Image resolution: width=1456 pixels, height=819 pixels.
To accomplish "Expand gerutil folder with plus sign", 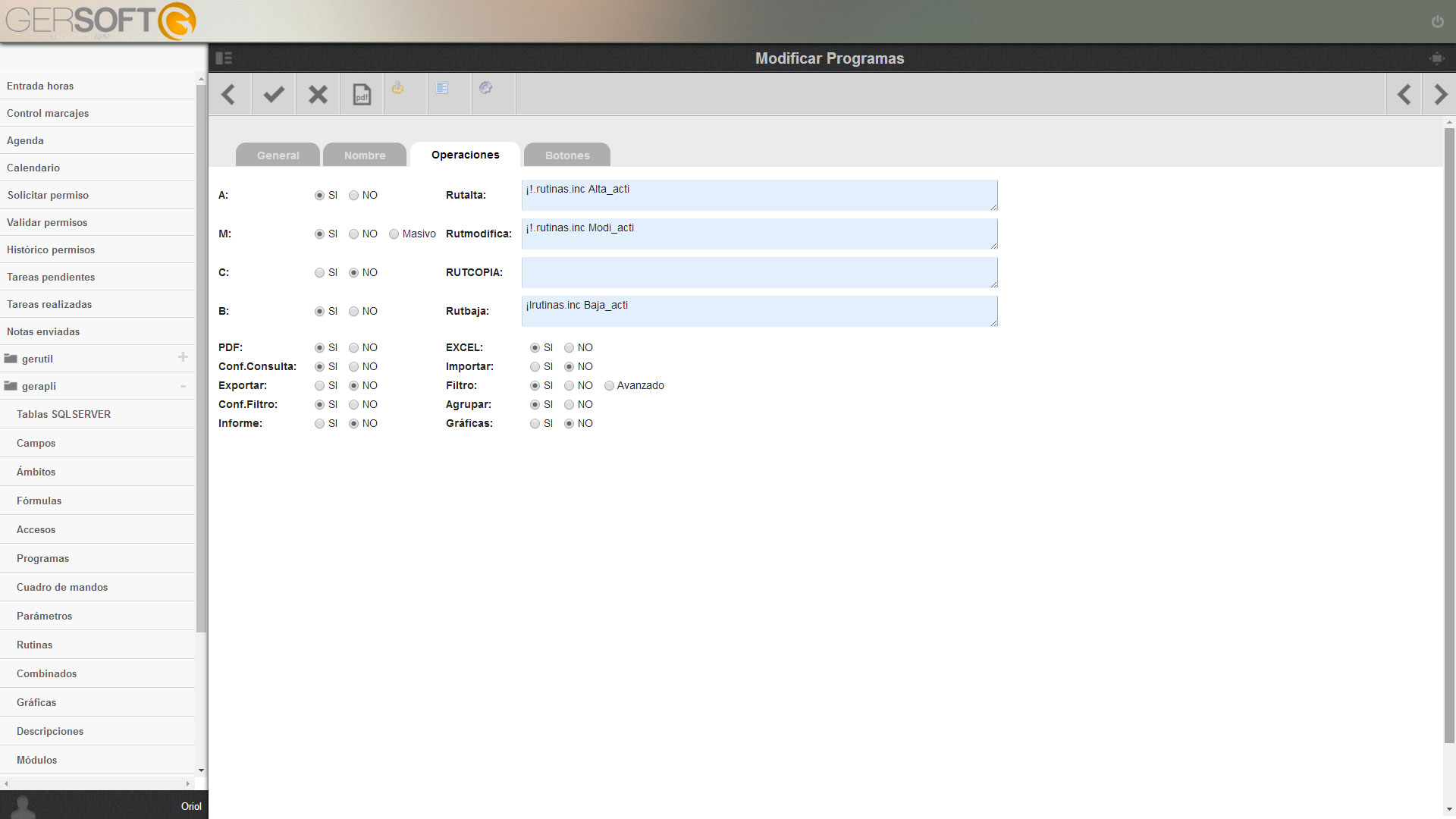I will pos(183,357).
